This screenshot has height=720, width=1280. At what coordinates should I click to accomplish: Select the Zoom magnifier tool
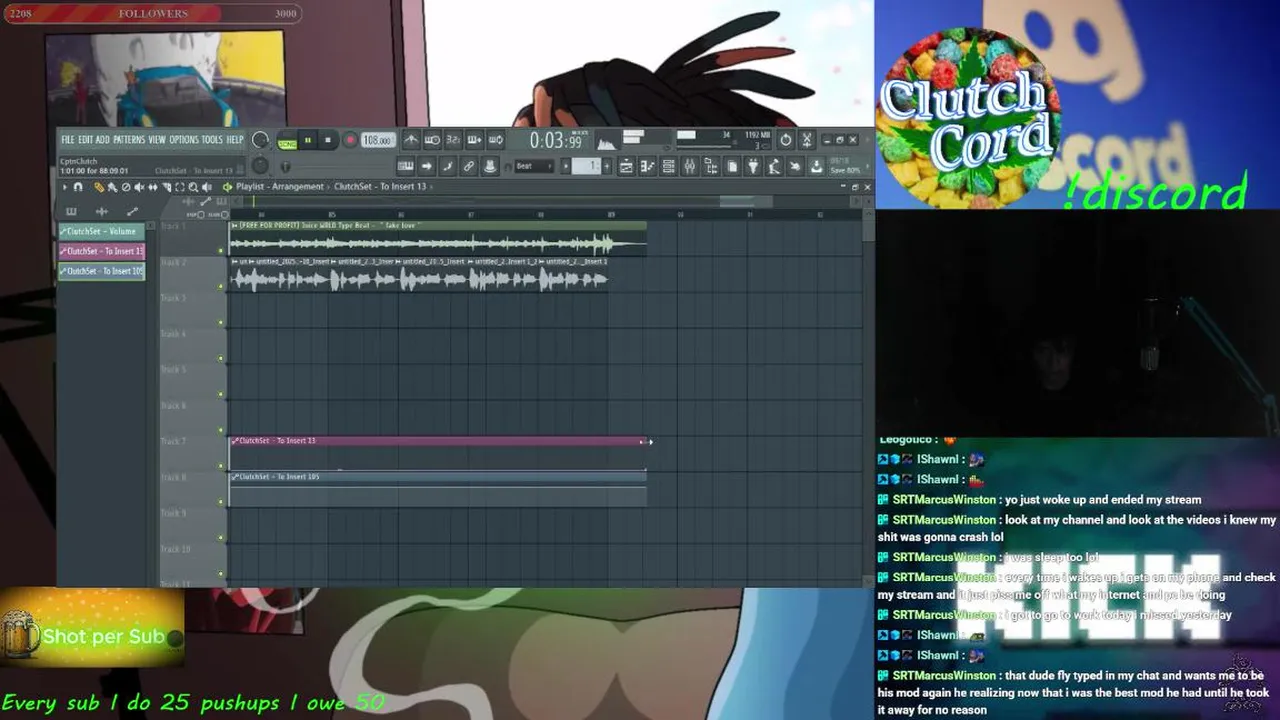click(x=193, y=187)
